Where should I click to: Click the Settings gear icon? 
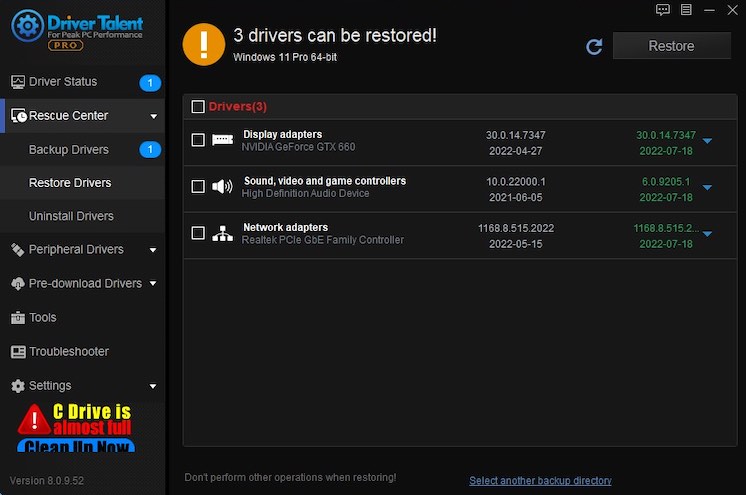[18, 386]
